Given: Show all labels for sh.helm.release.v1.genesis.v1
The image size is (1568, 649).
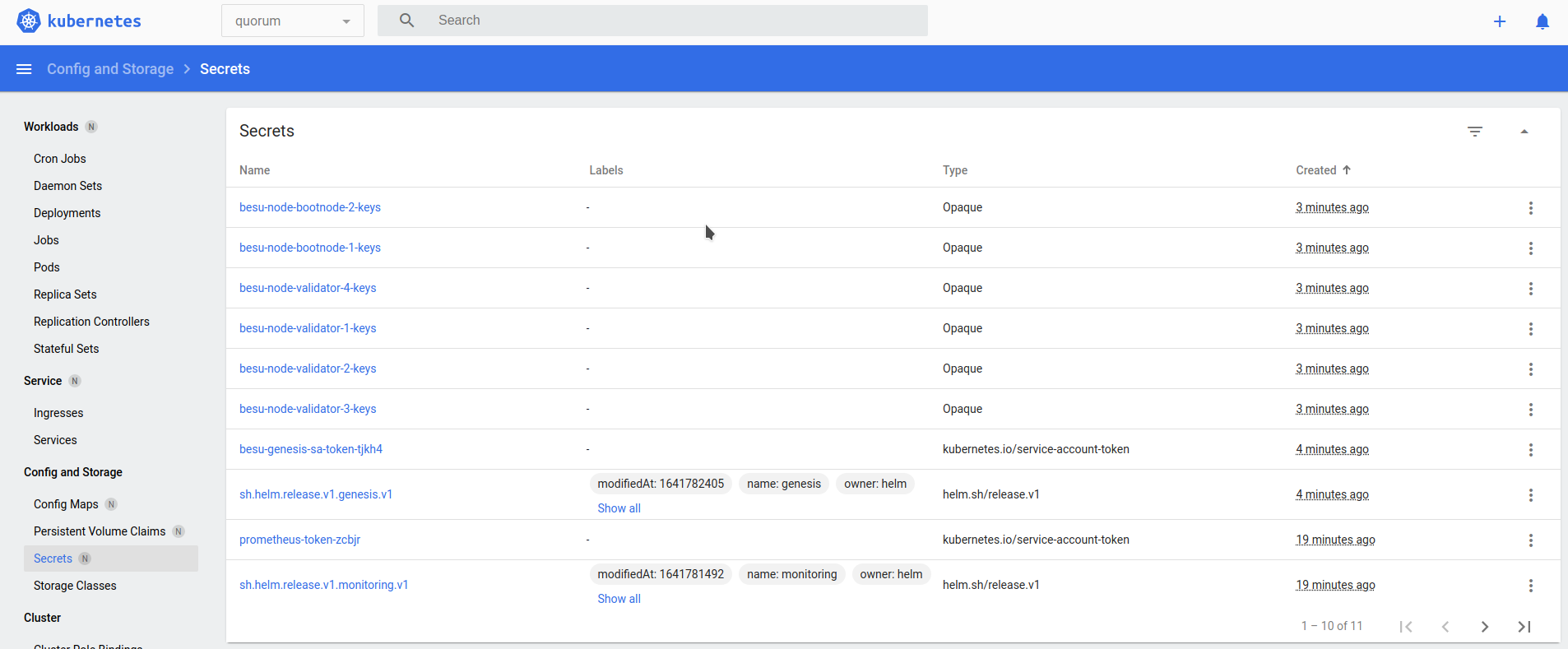Looking at the screenshot, I should pos(619,508).
